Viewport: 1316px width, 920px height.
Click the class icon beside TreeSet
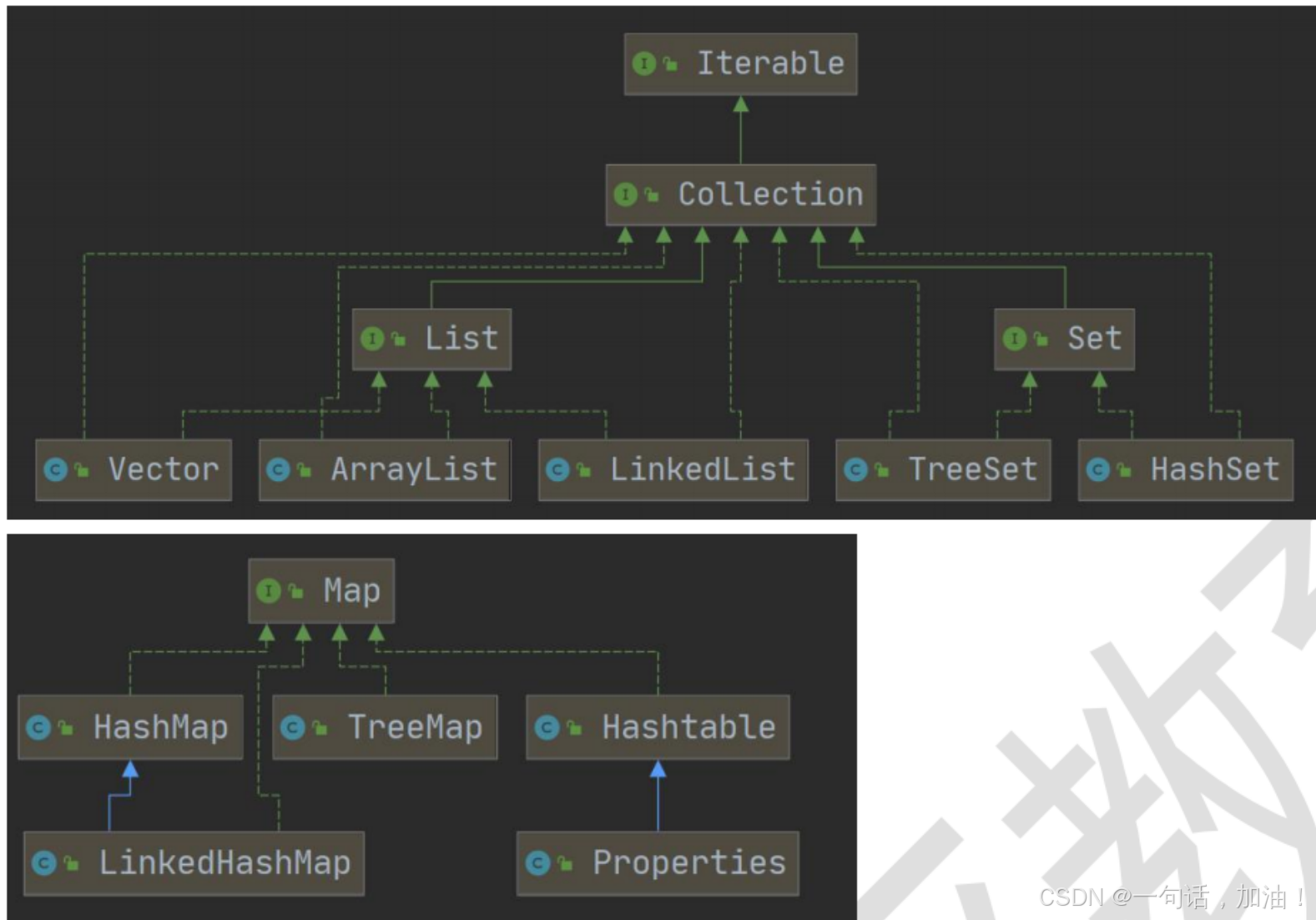tap(855, 470)
